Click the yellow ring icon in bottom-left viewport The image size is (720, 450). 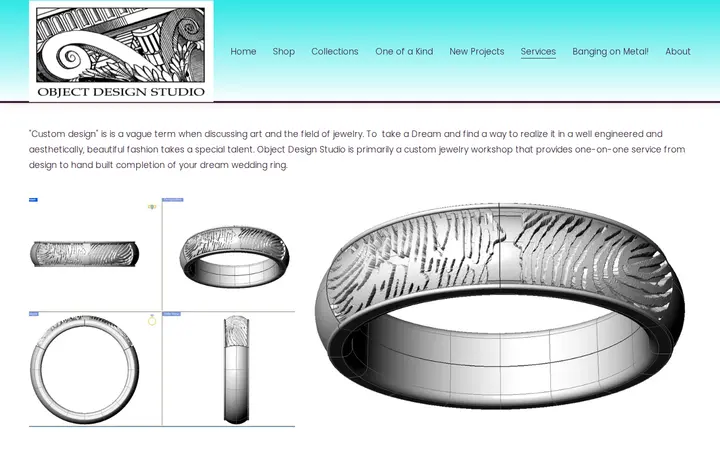pos(152,320)
